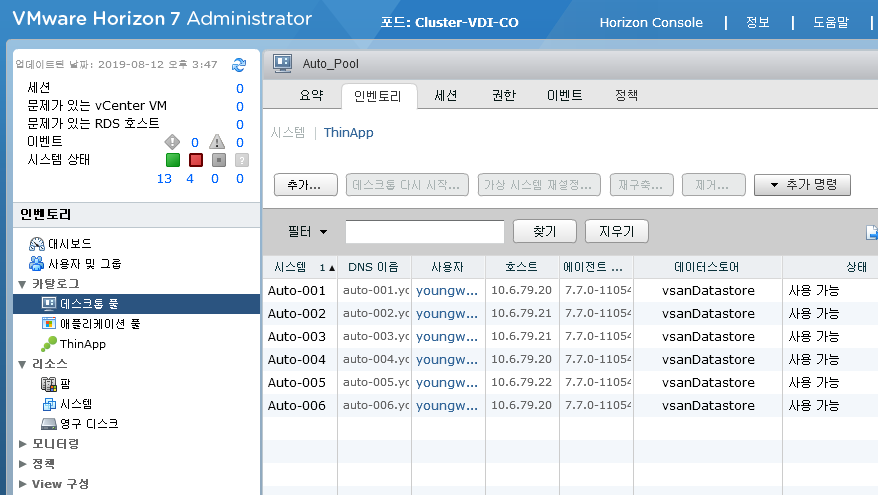The height and width of the screenshot is (495, 878).
Task: Switch to the 요약 tab
Action: pos(311,95)
